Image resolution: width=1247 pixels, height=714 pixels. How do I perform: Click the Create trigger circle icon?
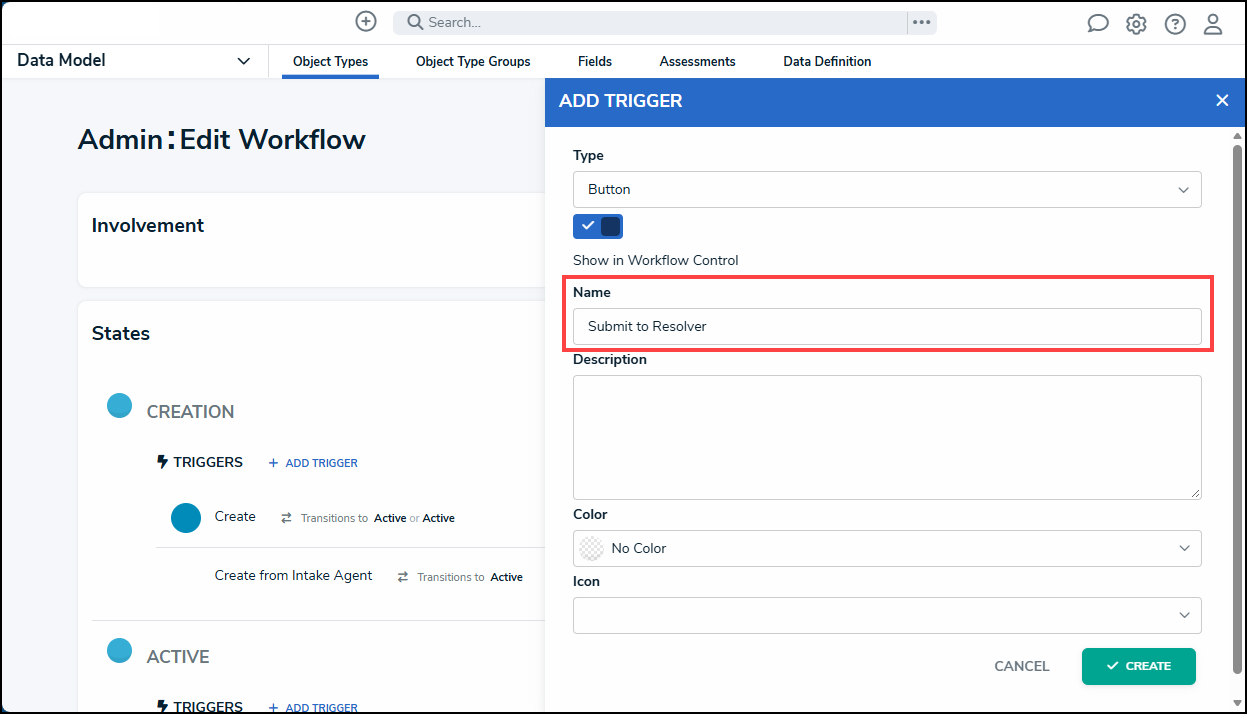[x=186, y=518]
